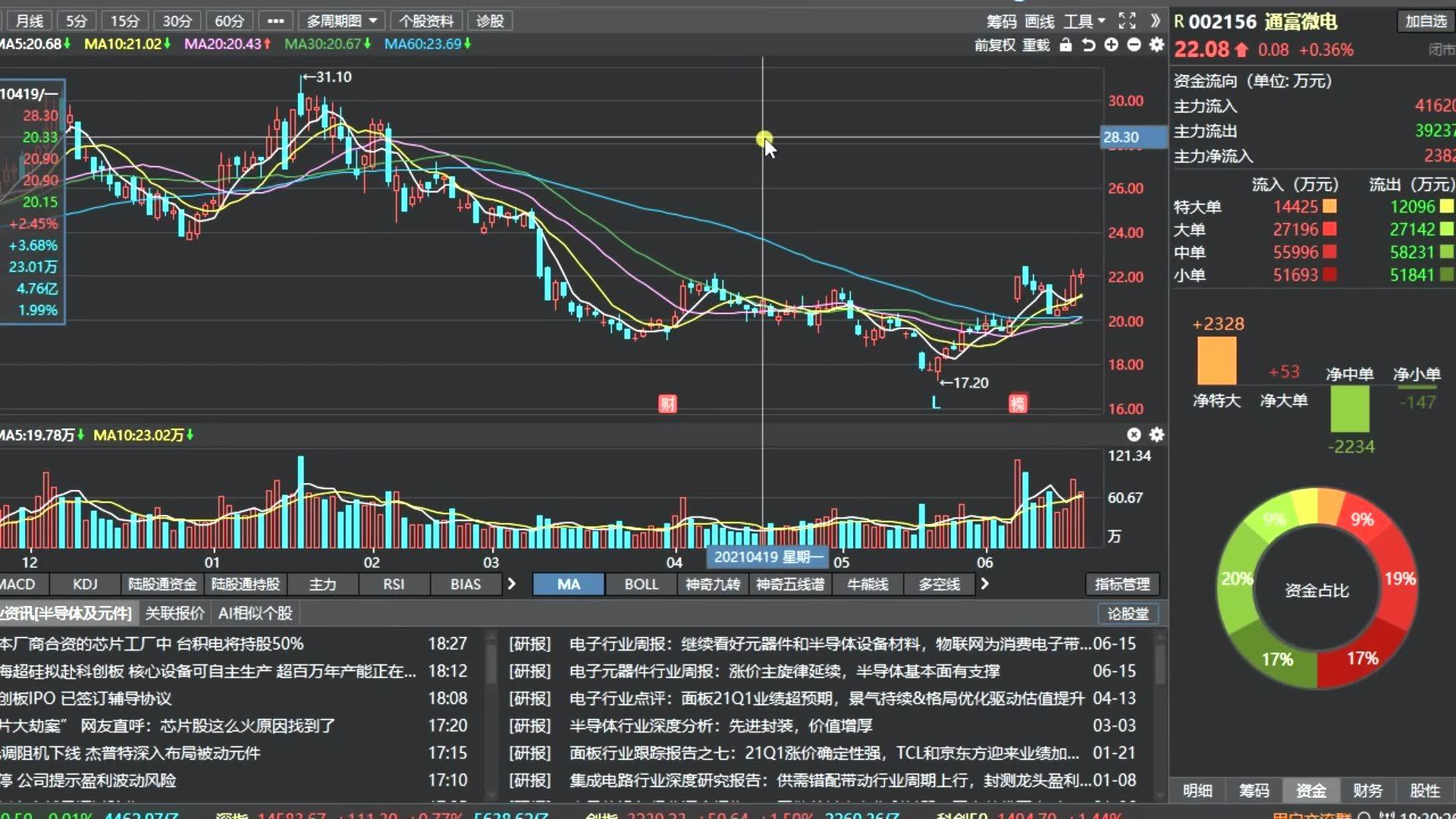Screen dimensions: 1456x819
Task: Close the volume sub-panel
Action: pyautogui.click(x=1134, y=435)
